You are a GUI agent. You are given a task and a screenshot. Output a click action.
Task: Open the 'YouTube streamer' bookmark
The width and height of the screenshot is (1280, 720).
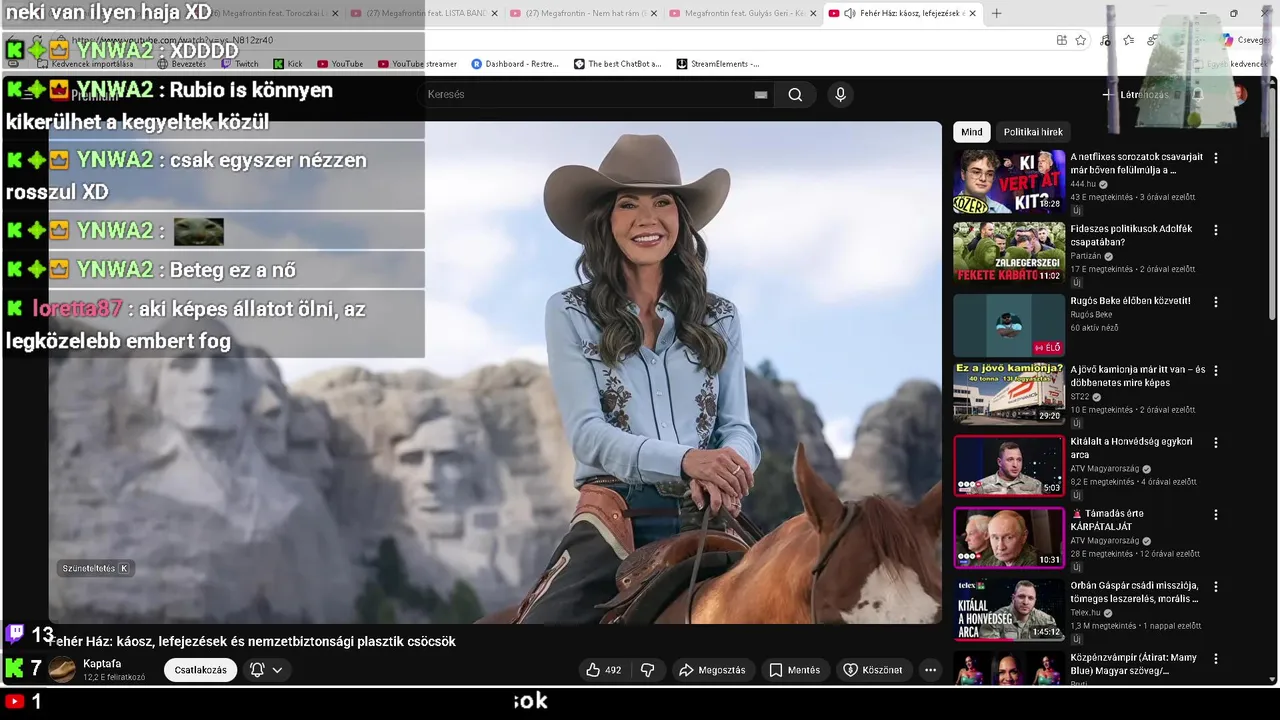[x=417, y=64]
